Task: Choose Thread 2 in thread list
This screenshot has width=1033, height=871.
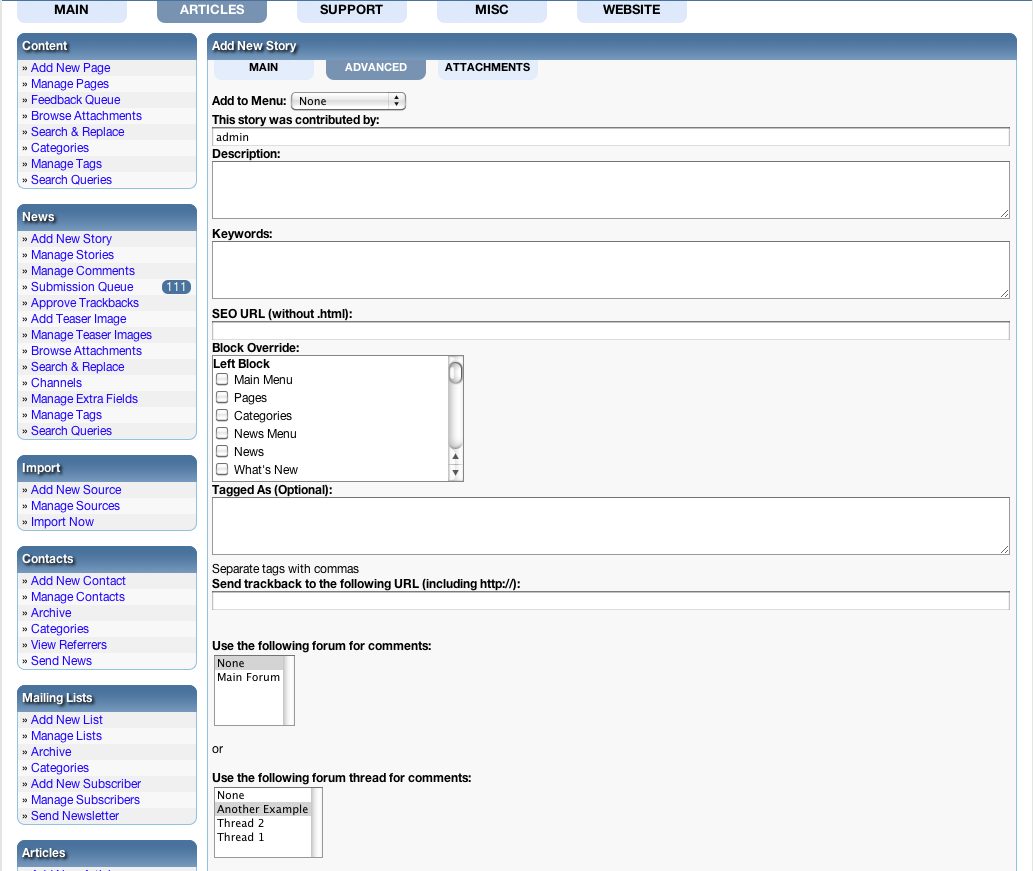Action: (x=263, y=823)
